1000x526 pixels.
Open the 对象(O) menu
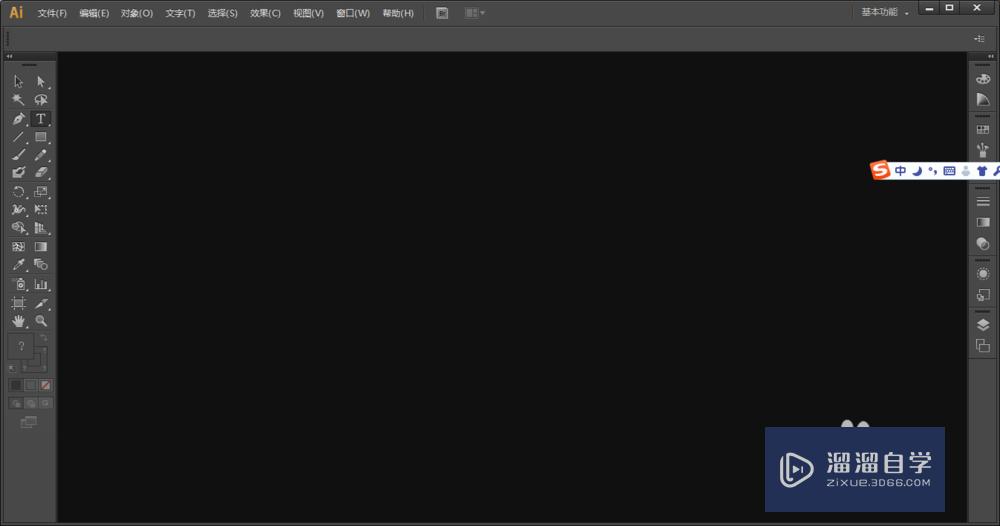[x=137, y=13]
